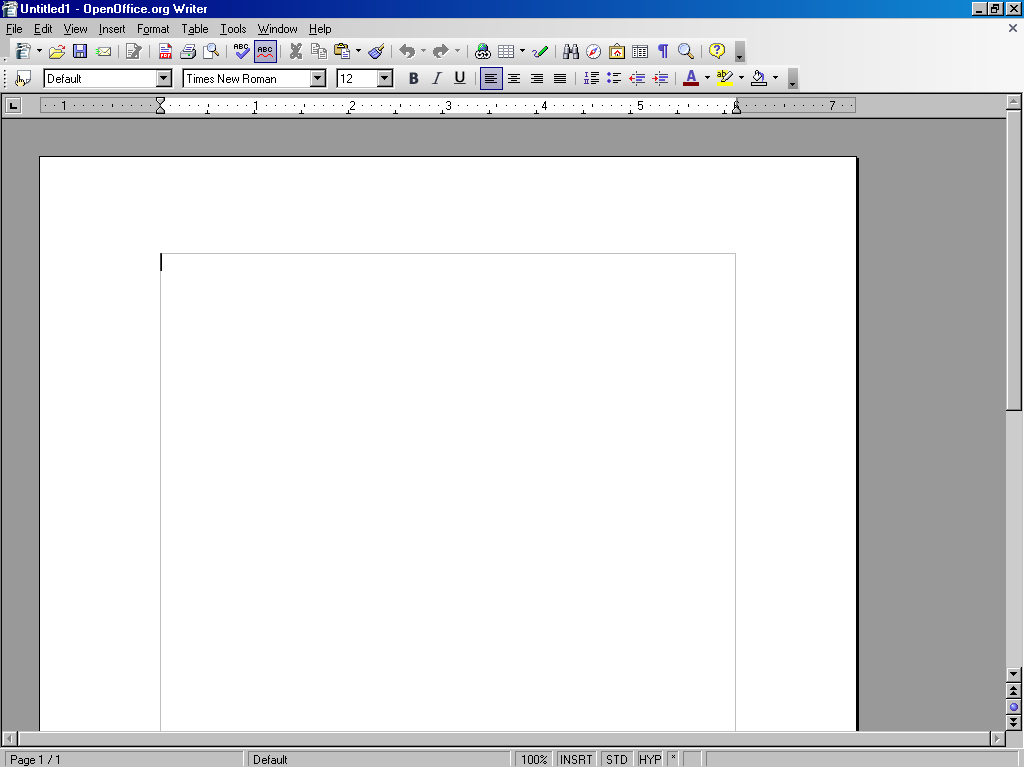Open Highlighting color dropdown arrow
Image resolution: width=1024 pixels, height=768 pixels.
[741, 78]
